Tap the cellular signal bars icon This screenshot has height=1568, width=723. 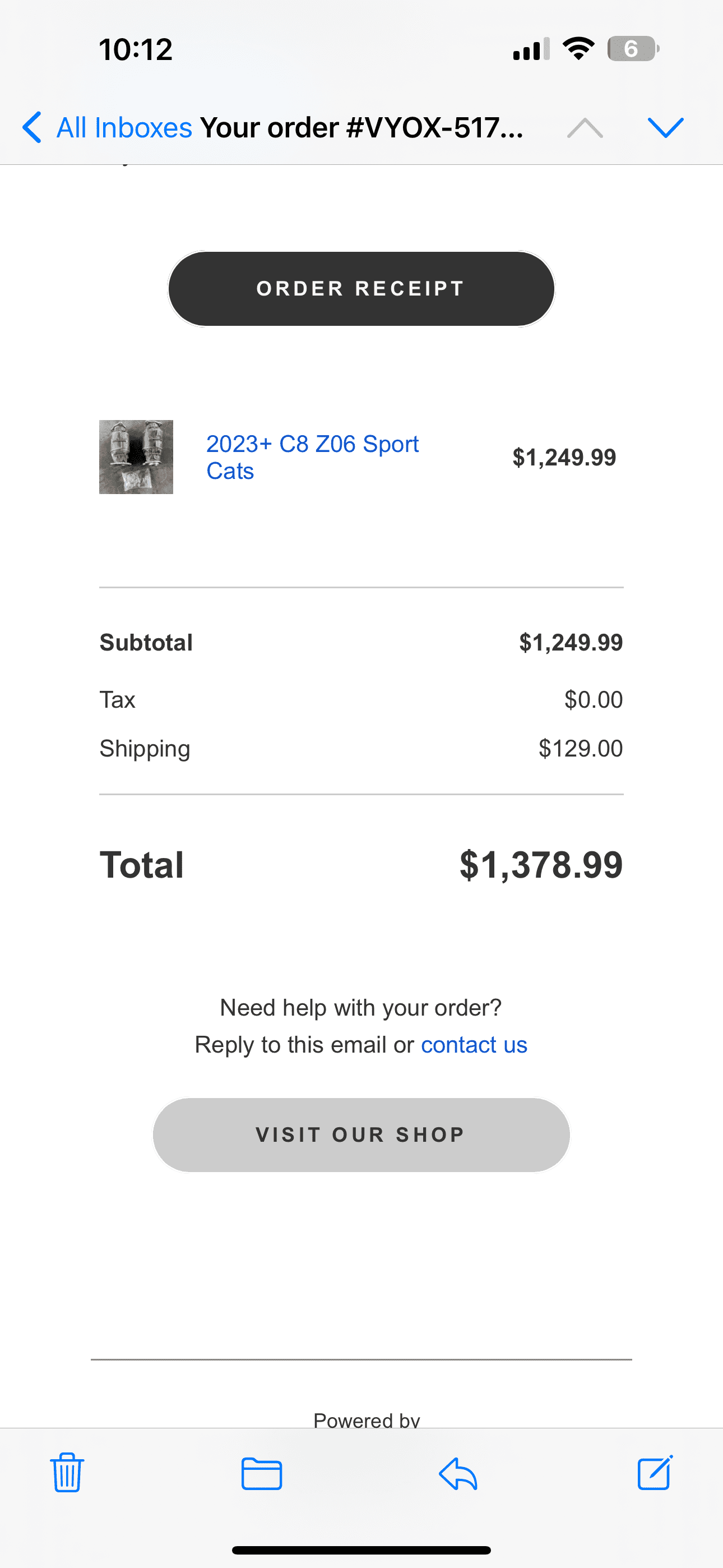point(531,49)
